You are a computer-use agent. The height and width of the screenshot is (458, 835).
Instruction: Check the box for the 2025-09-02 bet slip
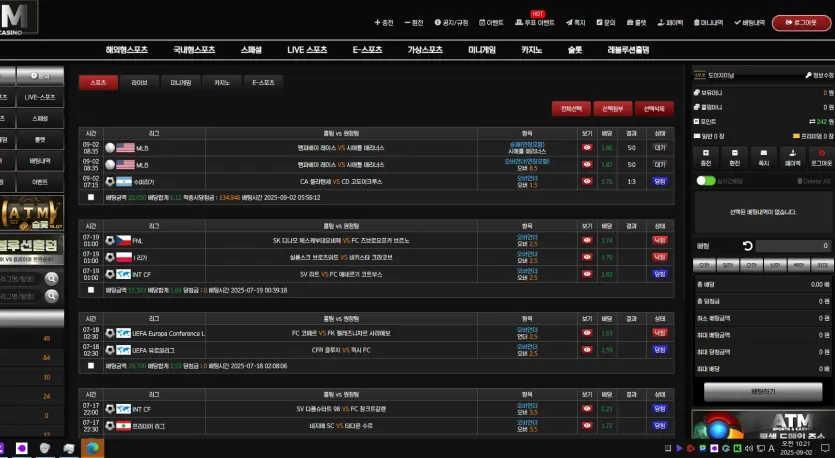coord(91,197)
